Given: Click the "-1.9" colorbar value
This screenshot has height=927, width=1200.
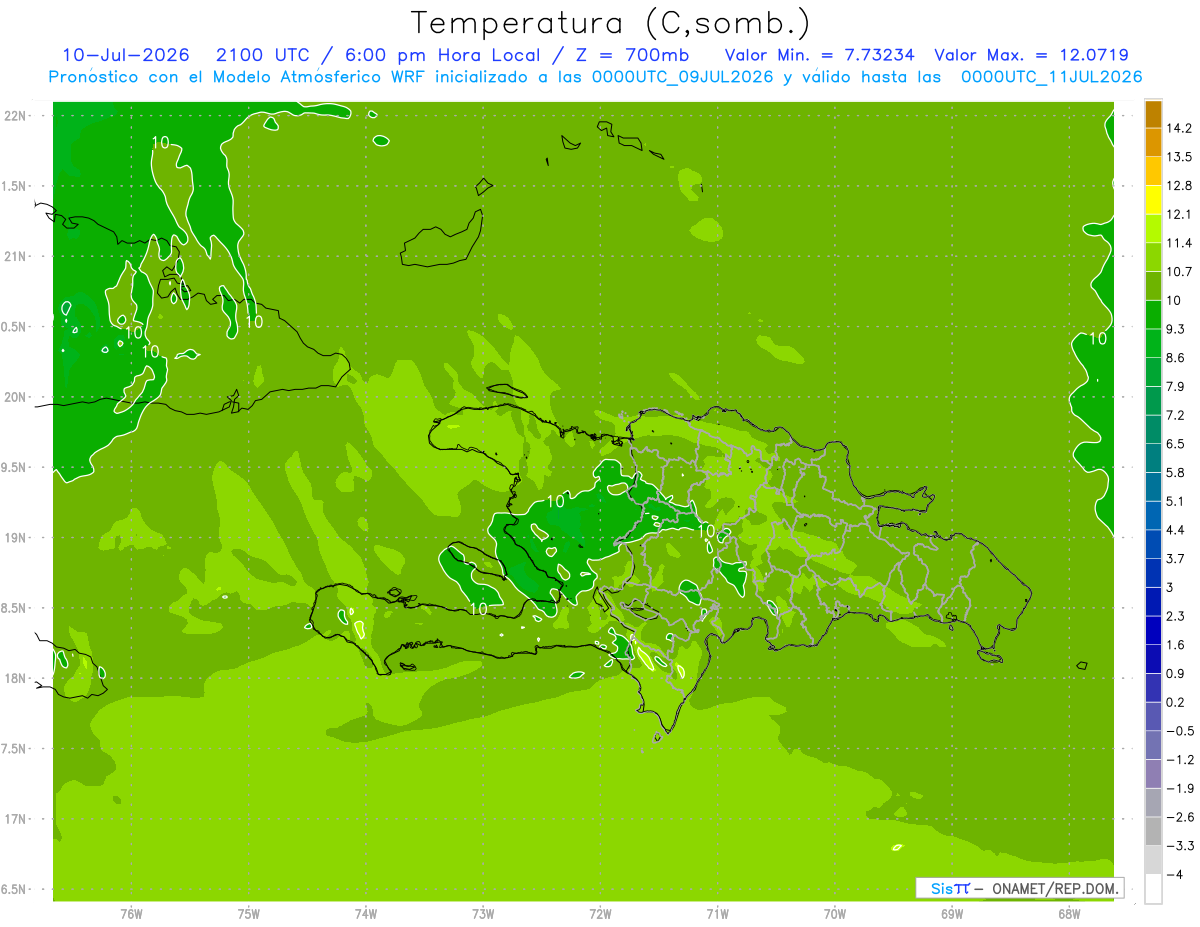Looking at the screenshot, I should [1179, 788].
